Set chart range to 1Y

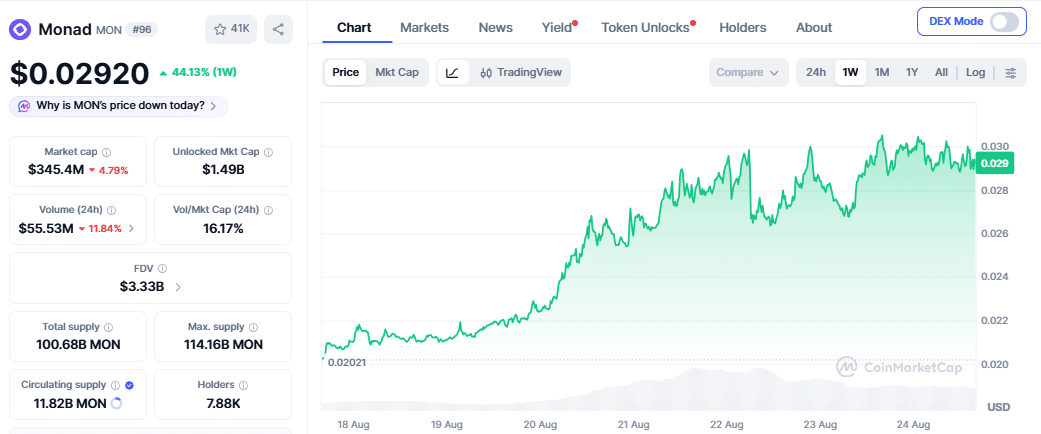pyautogui.click(x=912, y=72)
